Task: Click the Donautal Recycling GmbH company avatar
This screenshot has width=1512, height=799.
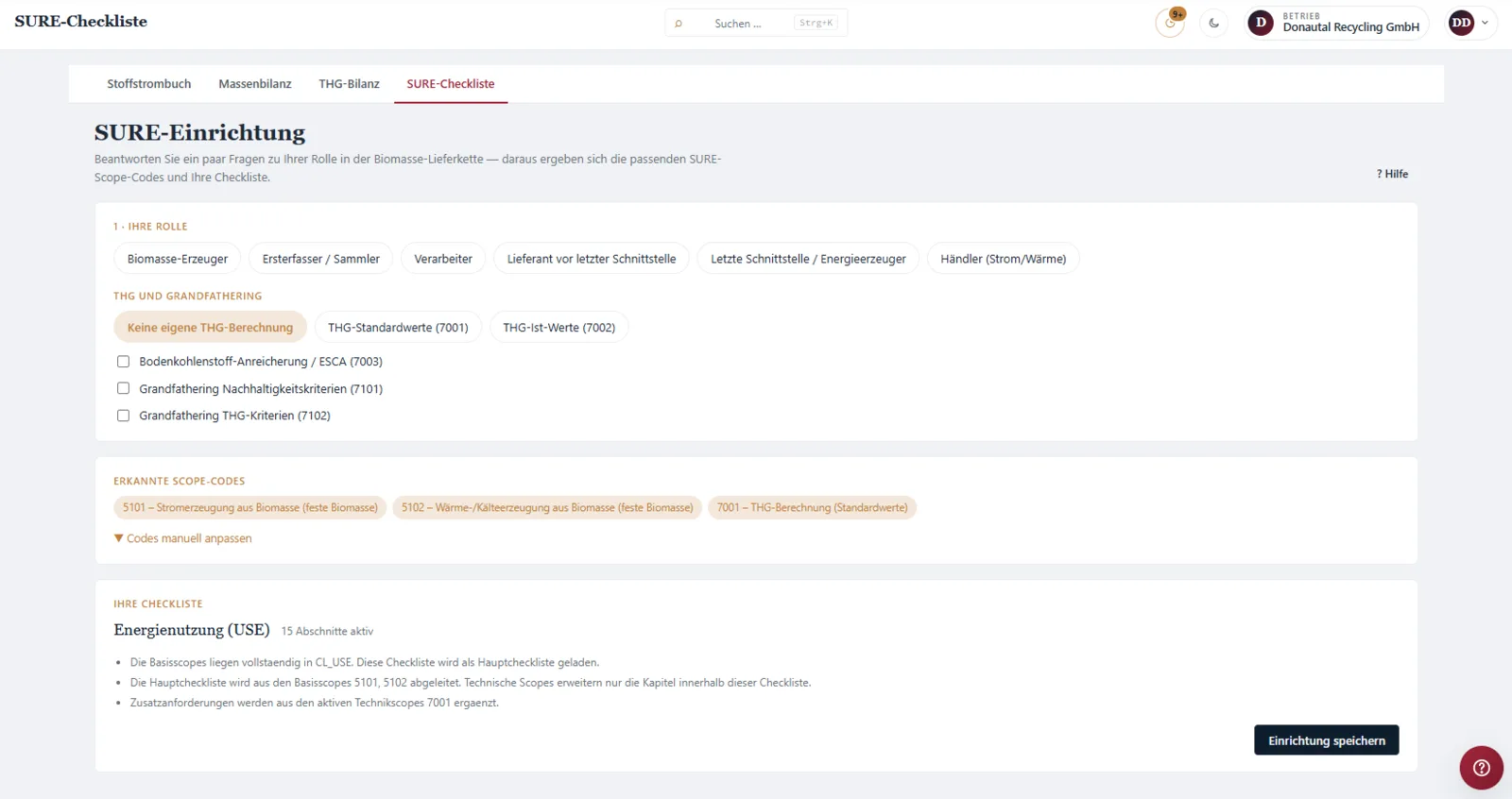Action: 1261,23
